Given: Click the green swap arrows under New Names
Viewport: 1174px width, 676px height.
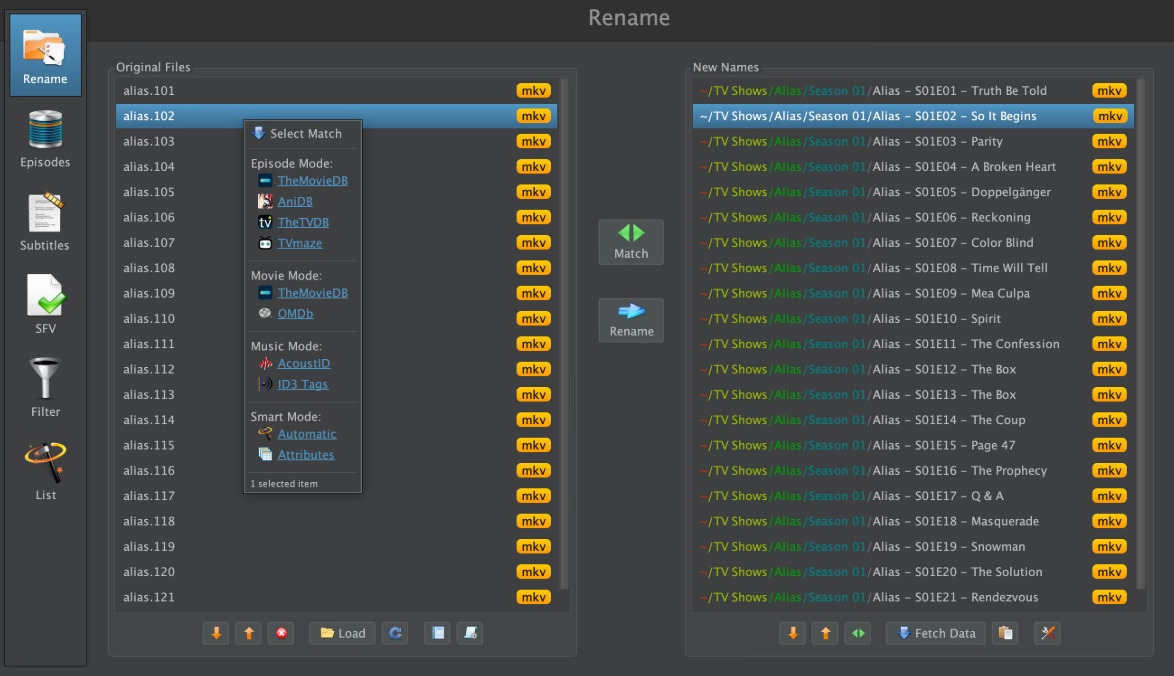Looking at the screenshot, I should (x=858, y=633).
